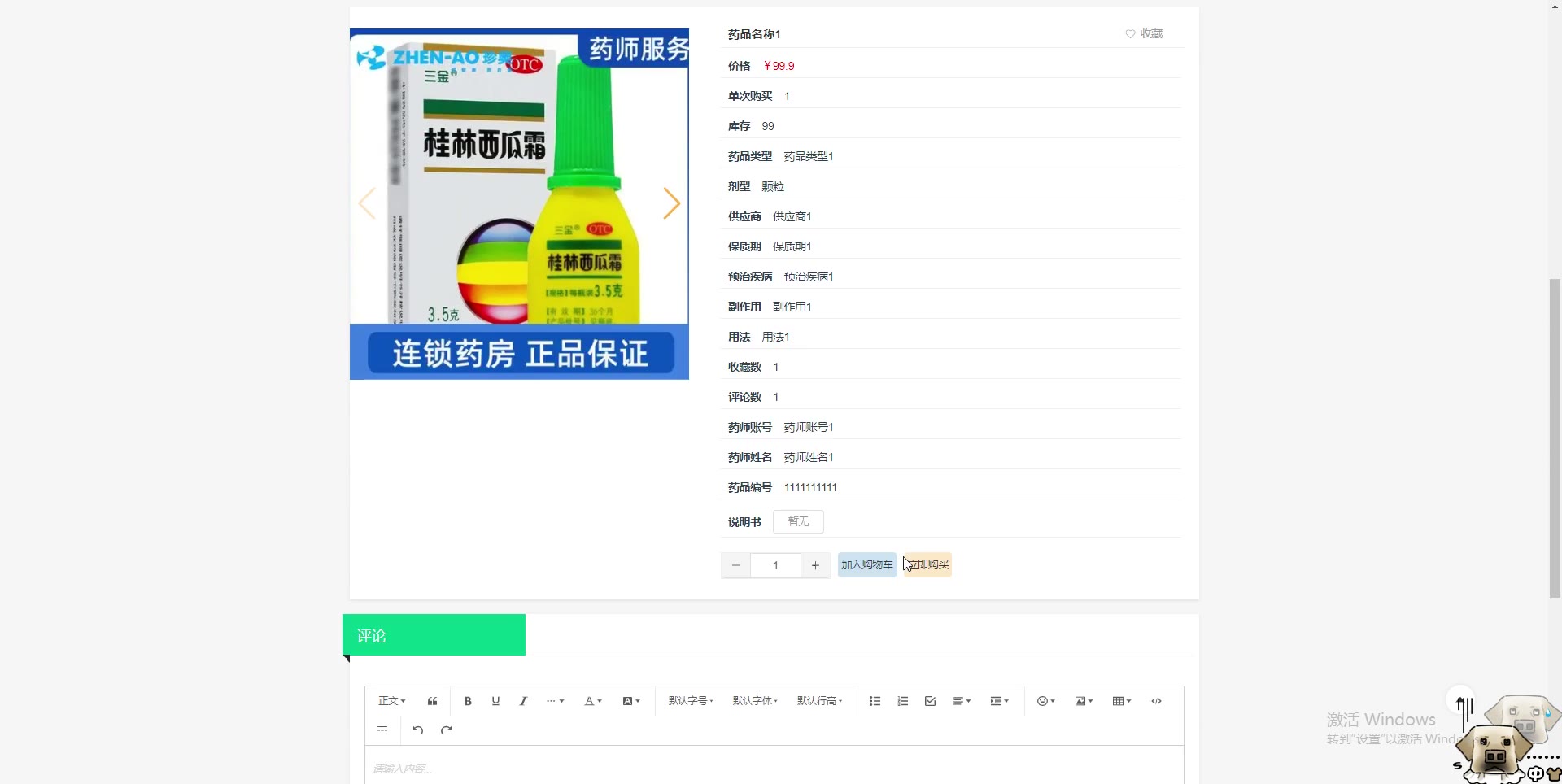This screenshot has width=1562, height=784.
Task: Insert a bulleted list
Action: point(875,701)
